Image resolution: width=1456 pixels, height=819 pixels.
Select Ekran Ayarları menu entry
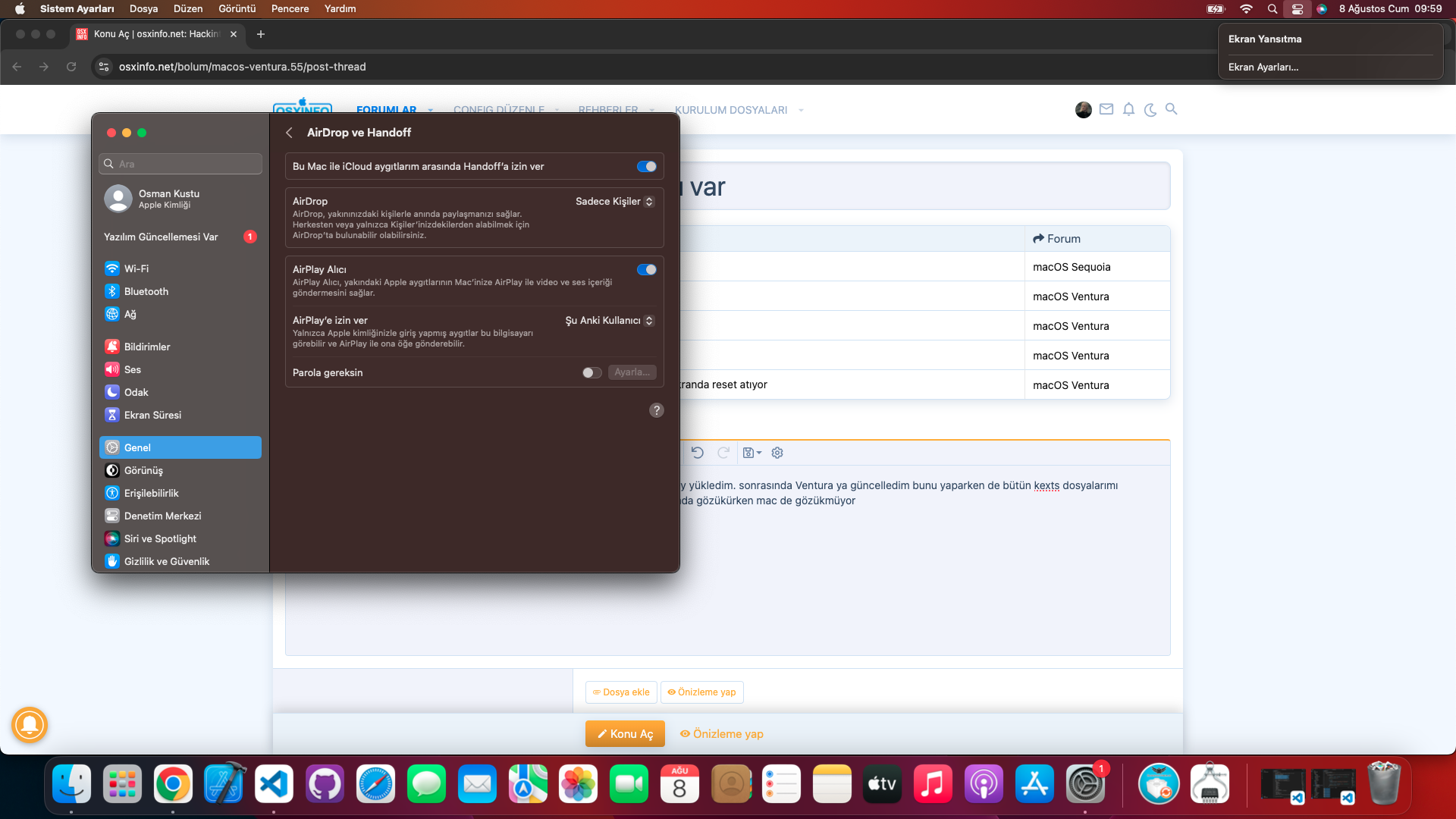(1263, 67)
